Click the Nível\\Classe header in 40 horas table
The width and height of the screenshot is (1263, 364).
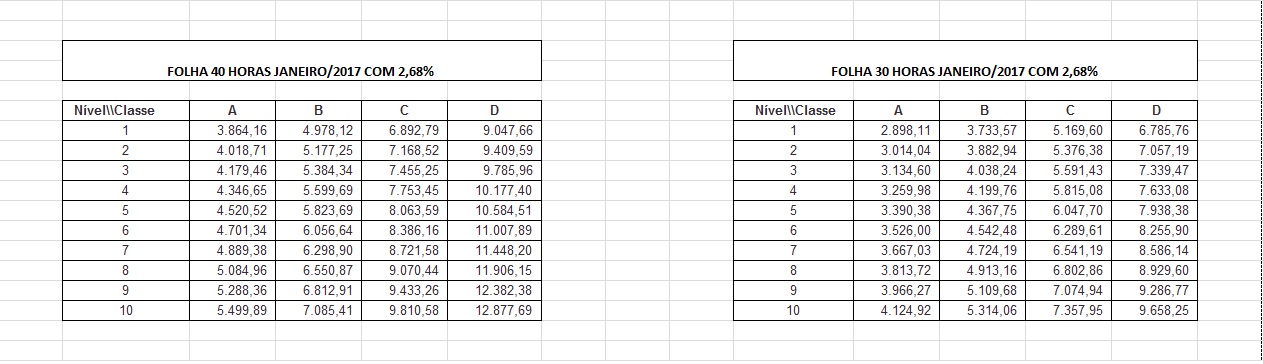click(125, 110)
